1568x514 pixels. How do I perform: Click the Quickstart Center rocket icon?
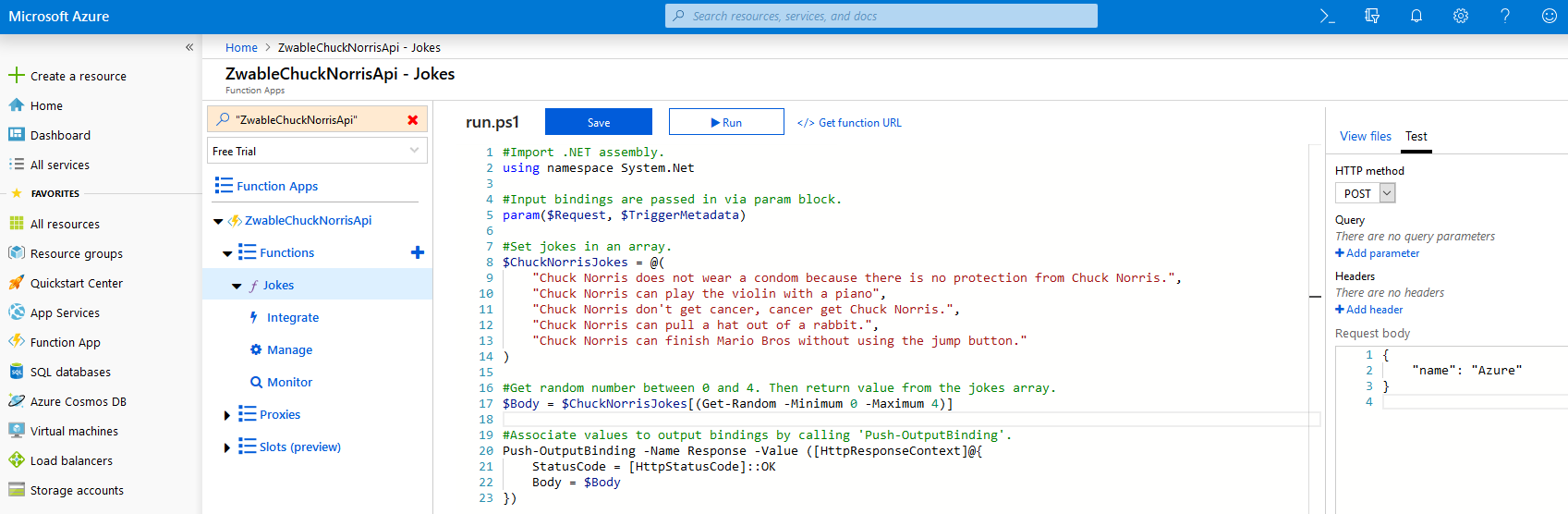[x=17, y=282]
